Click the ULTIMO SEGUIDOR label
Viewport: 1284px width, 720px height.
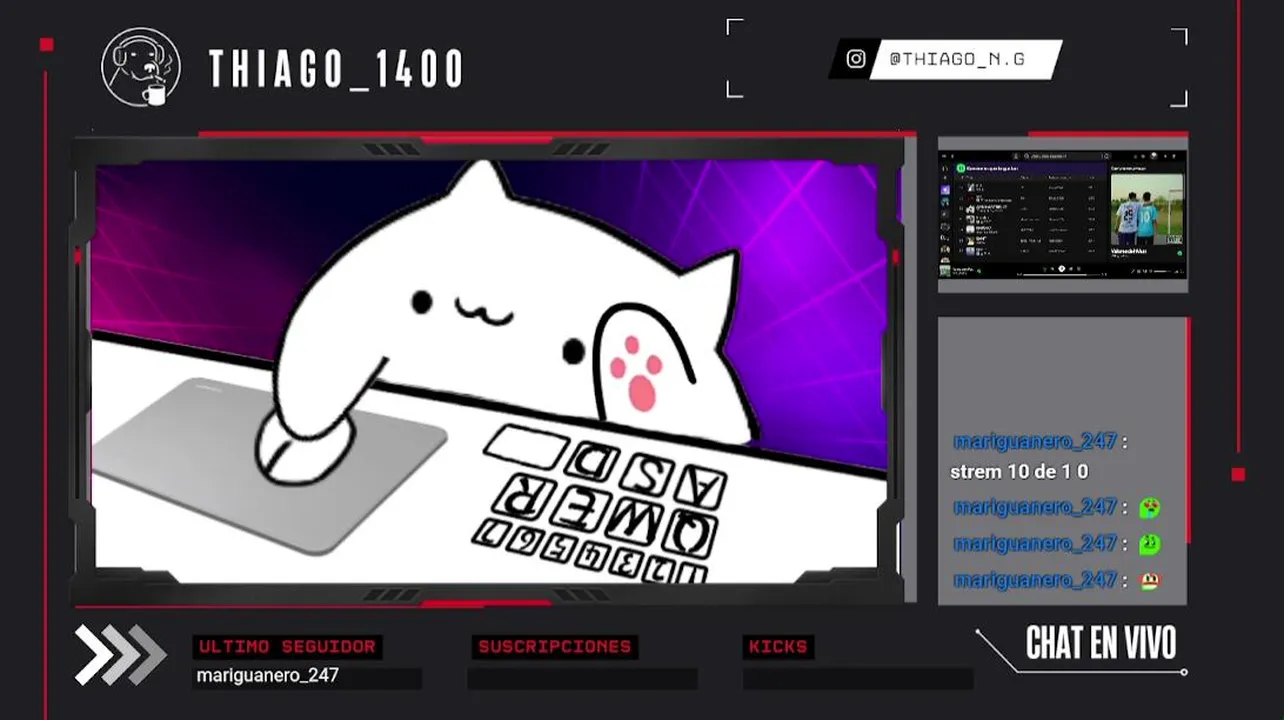(287, 647)
